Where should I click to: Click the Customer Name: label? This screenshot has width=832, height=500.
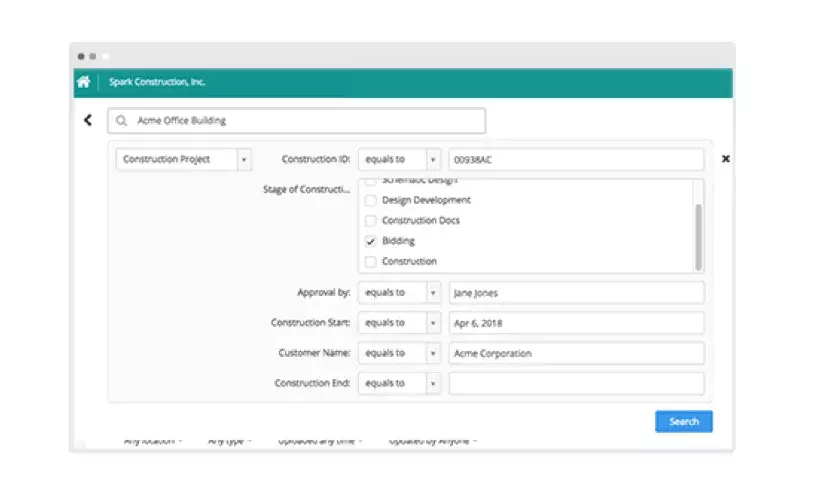[x=314, y=353]
